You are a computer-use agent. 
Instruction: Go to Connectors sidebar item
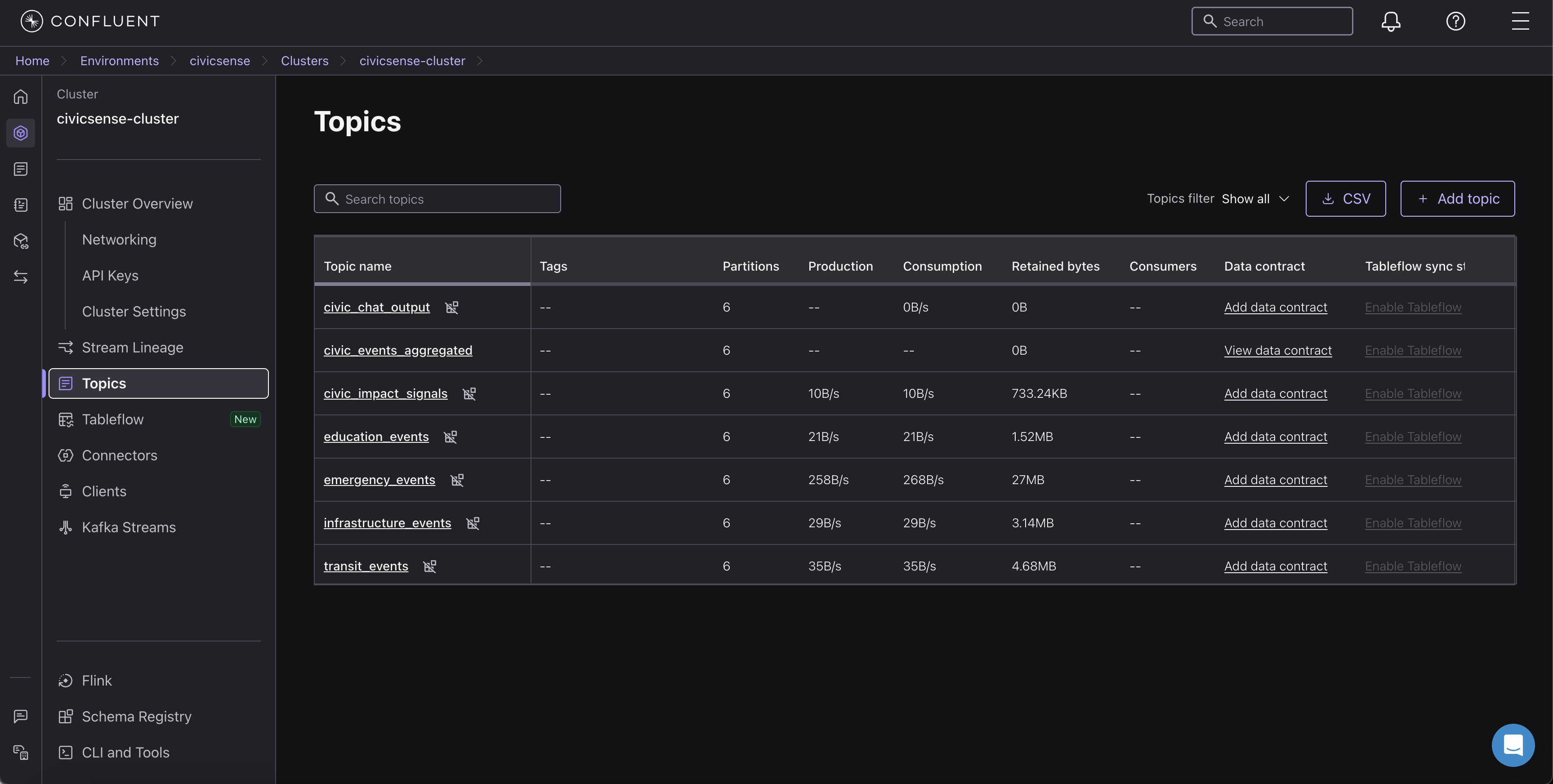(119, 455)
